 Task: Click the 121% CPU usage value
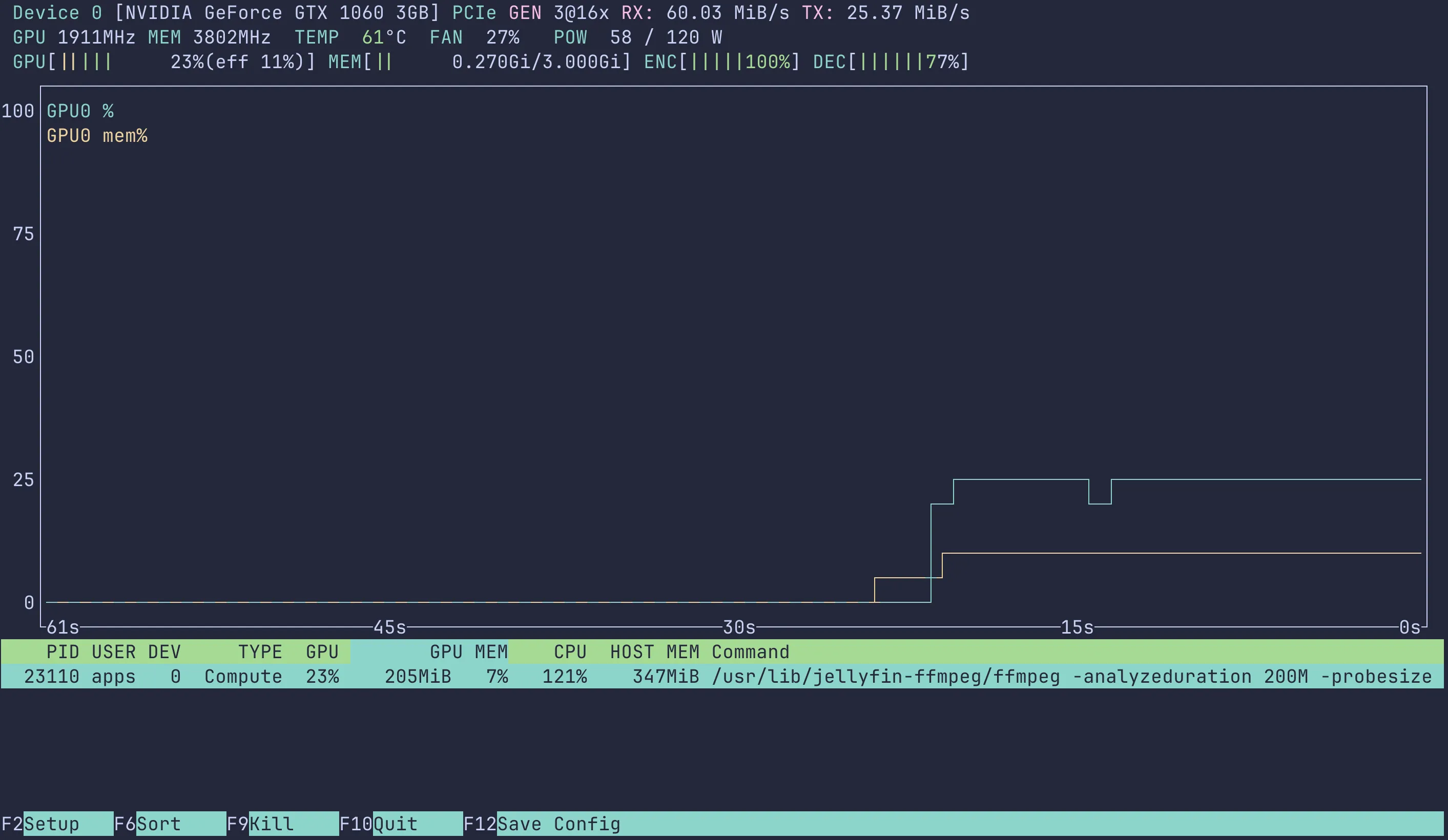(x=564, y=676)
